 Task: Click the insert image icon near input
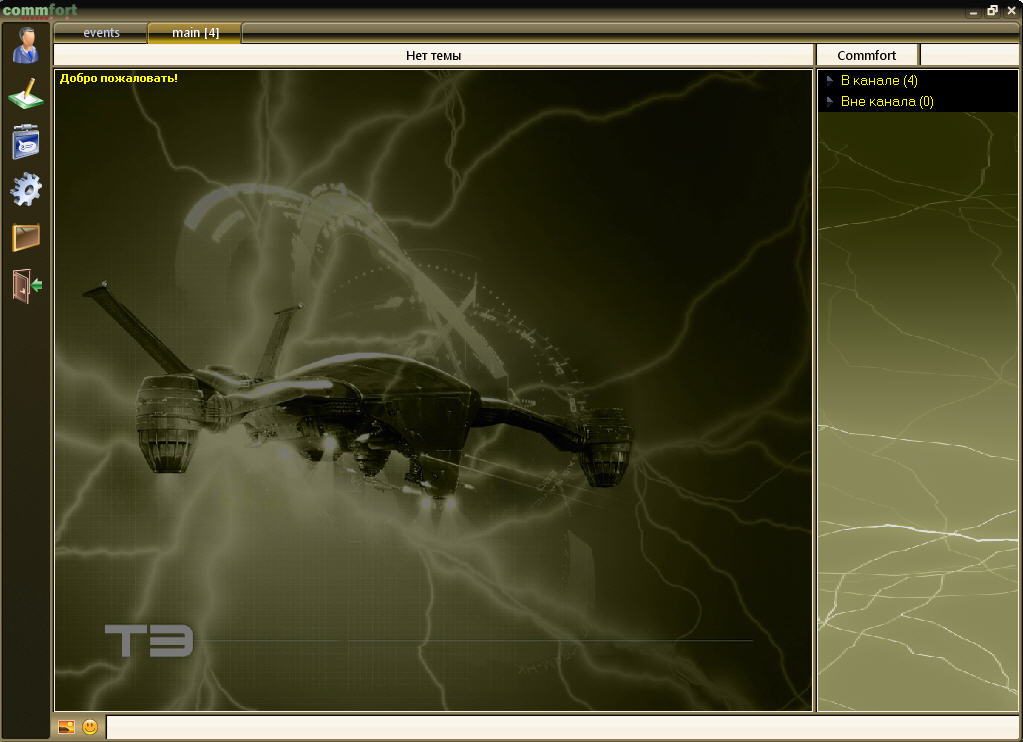[x=66, y=726]
